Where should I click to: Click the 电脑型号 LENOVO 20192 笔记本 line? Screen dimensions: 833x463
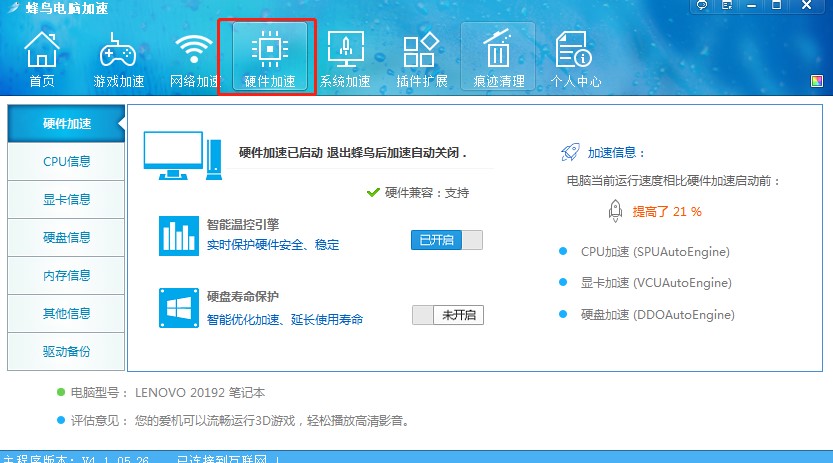pos(168,393)
